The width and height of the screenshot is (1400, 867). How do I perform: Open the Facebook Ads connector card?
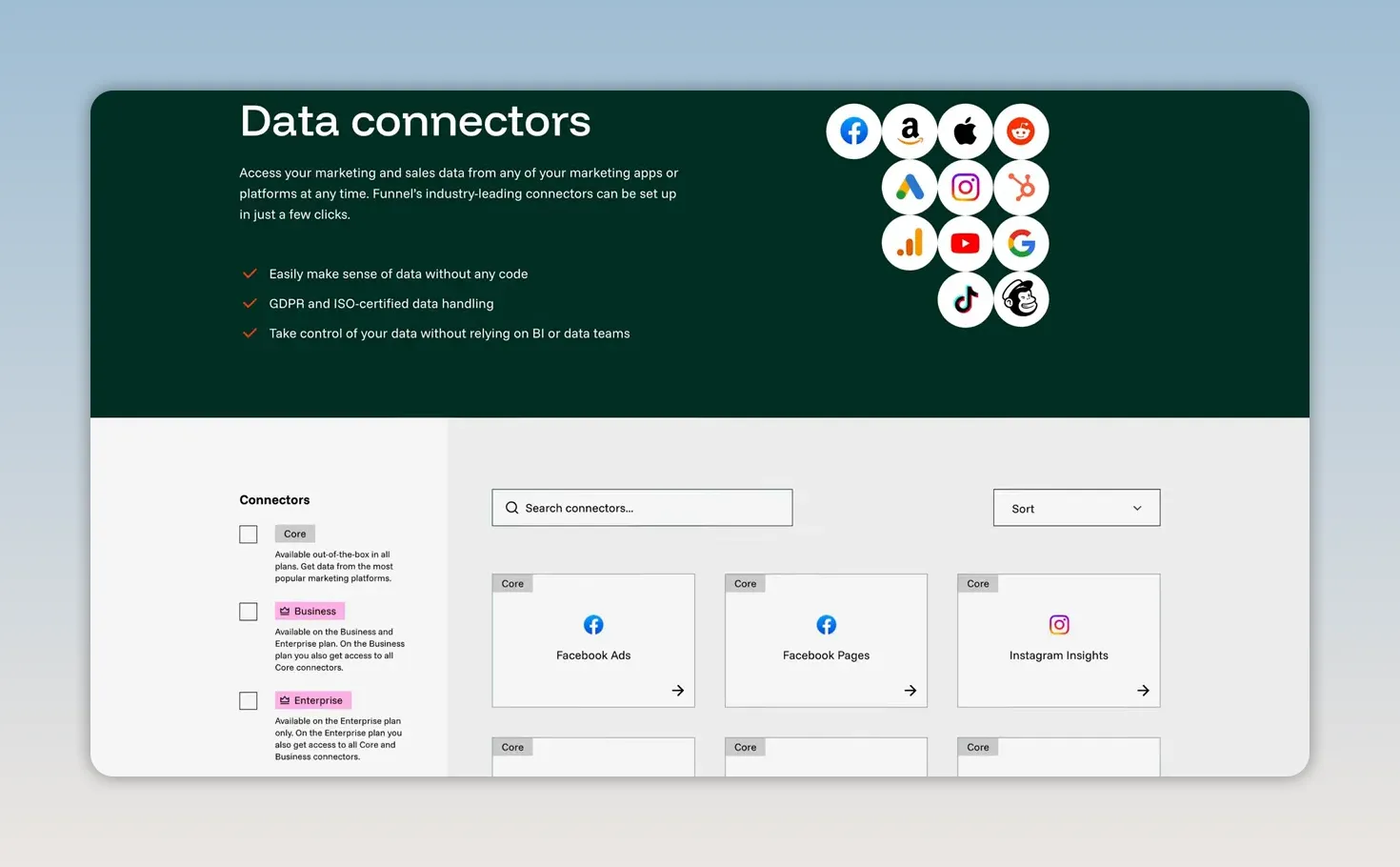593,640
